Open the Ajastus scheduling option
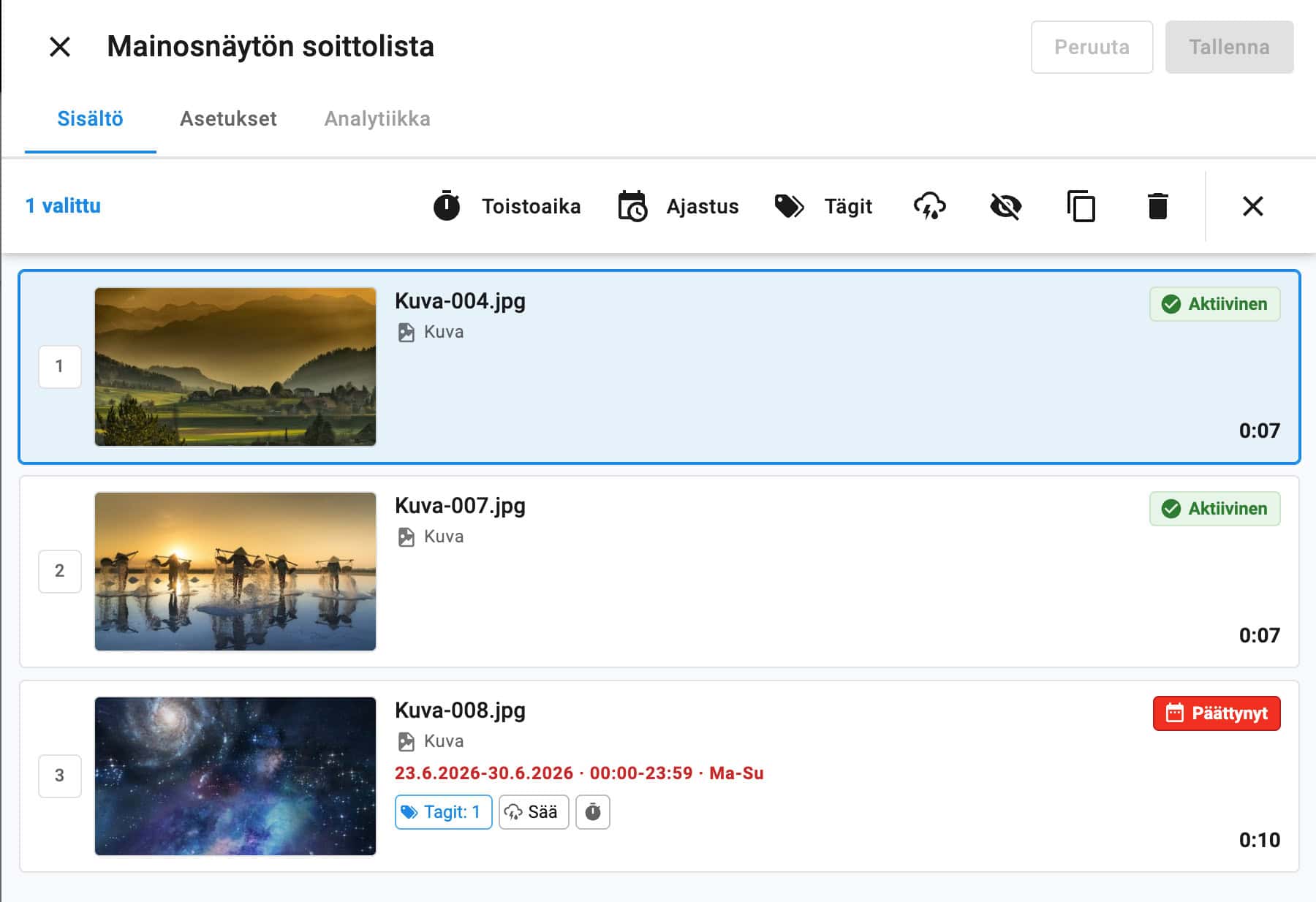Screen dimensions: 1316x902 (678, 206)
